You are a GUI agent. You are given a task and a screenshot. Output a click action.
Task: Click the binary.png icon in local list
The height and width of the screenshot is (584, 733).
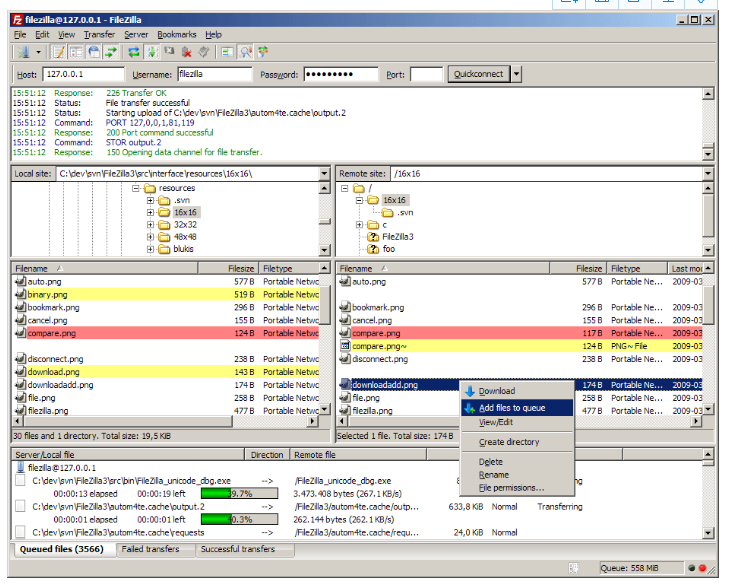coord(20,295)
